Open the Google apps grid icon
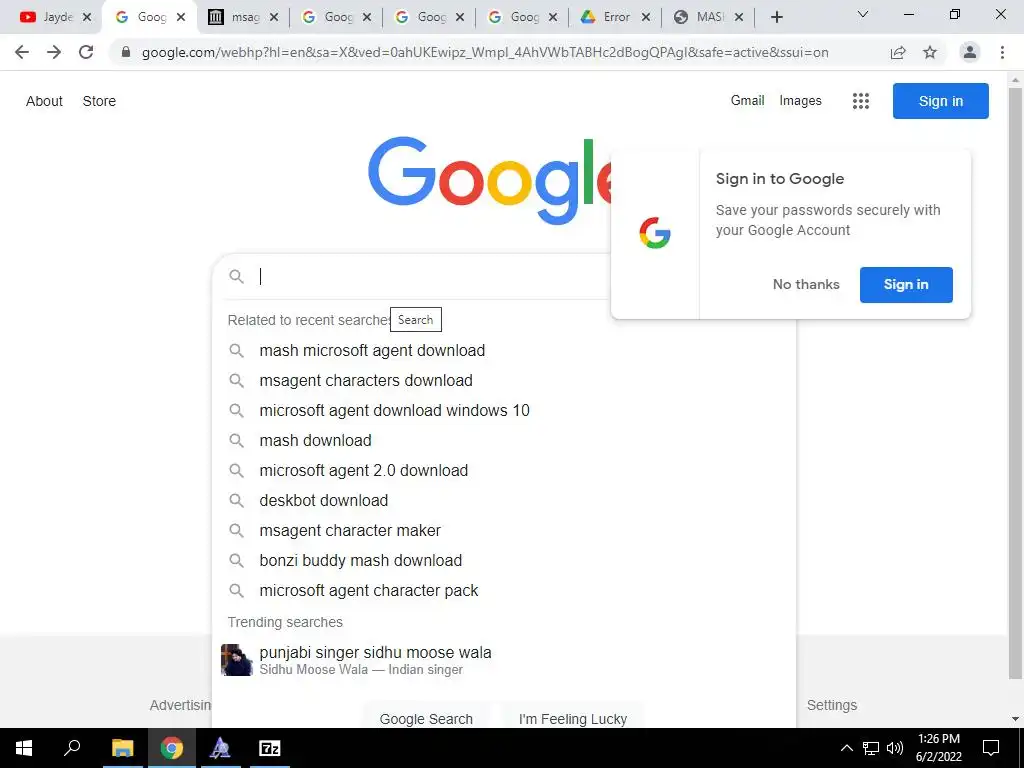Image resolution: width=1024 pixels, height=768 pixels. [x=861, y=101]
